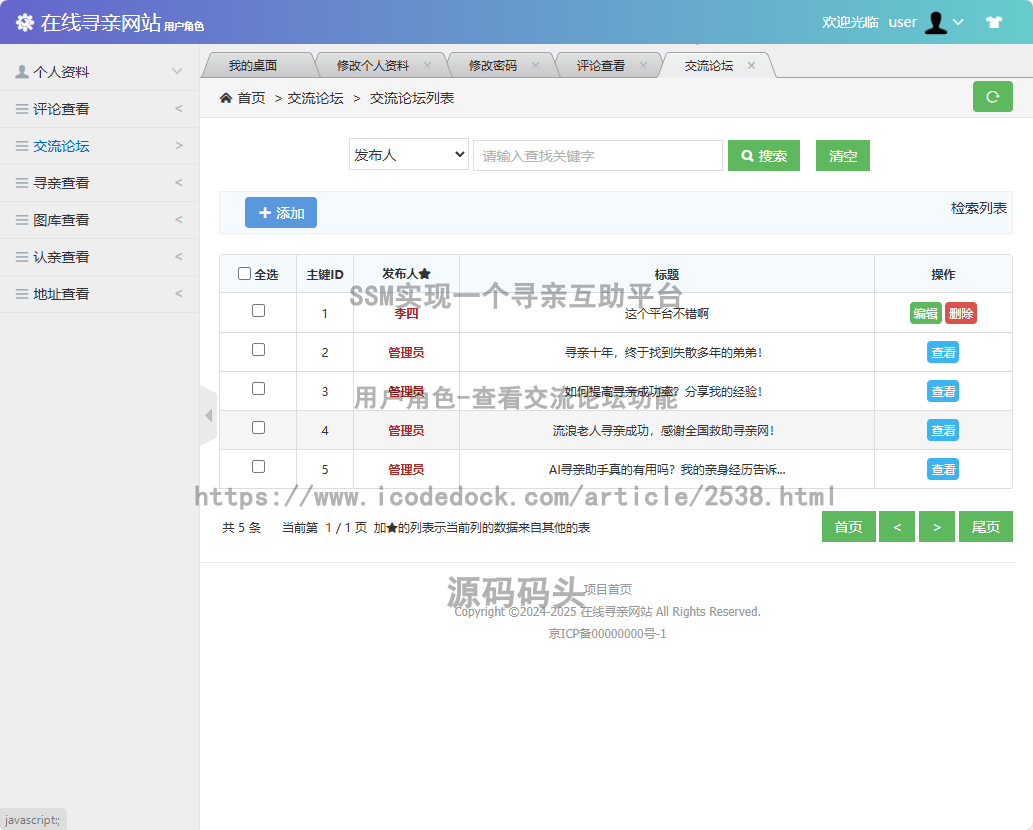The height and width of the screenshot is (830, 1033).
Task: Click the list icon beside 地址查看
Action: click(22, 293)
